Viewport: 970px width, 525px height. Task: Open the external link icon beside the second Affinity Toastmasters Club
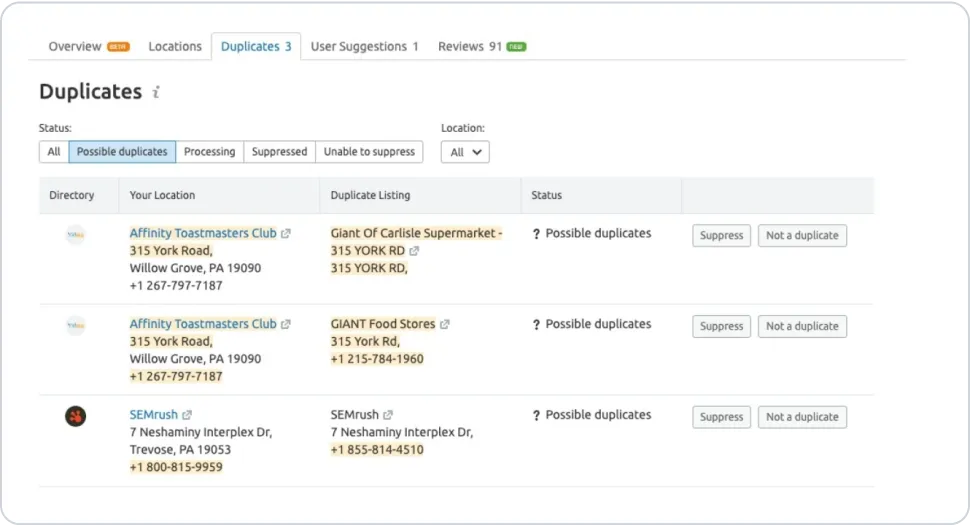point(285,325)
